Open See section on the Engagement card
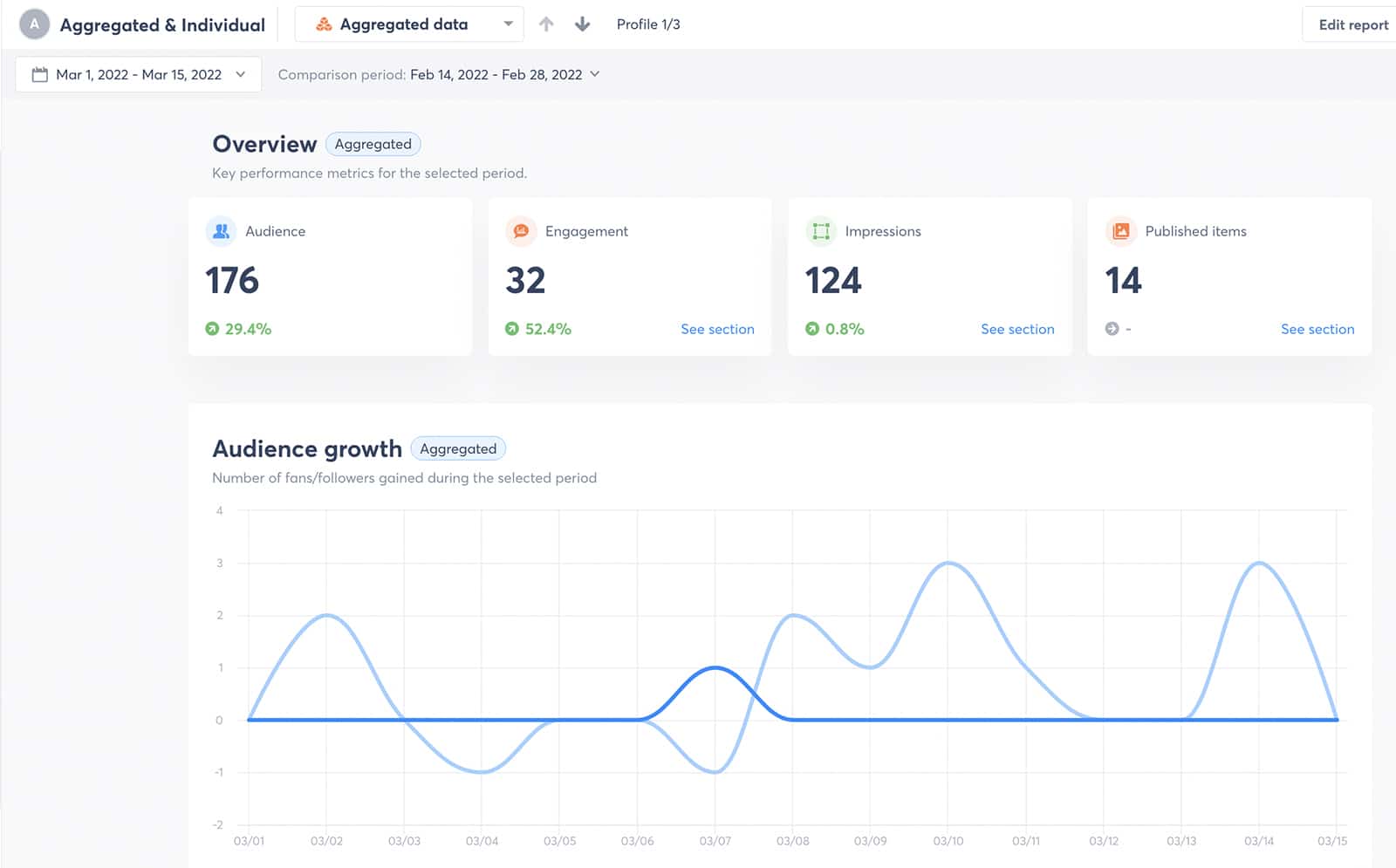This screenshot has height=868, width=1396. point(717,329)
